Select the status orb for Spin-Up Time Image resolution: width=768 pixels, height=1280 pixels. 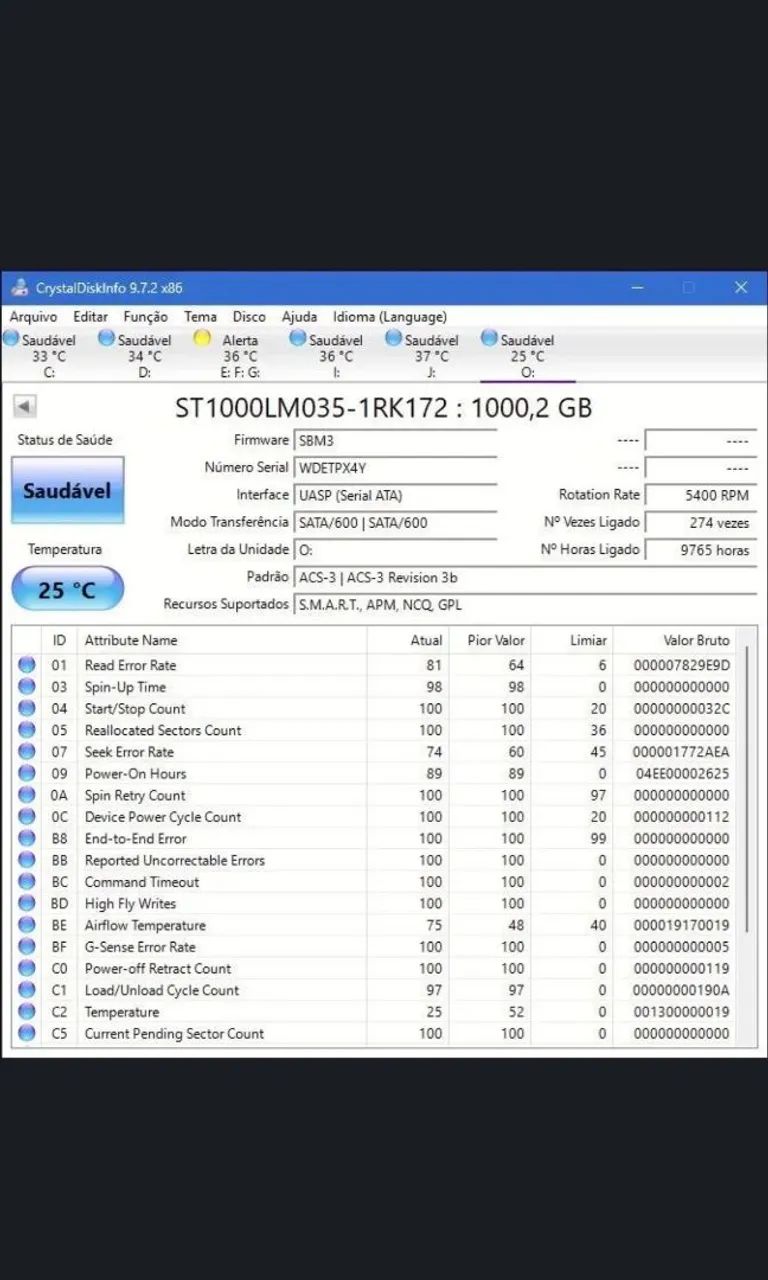(27, 687)
